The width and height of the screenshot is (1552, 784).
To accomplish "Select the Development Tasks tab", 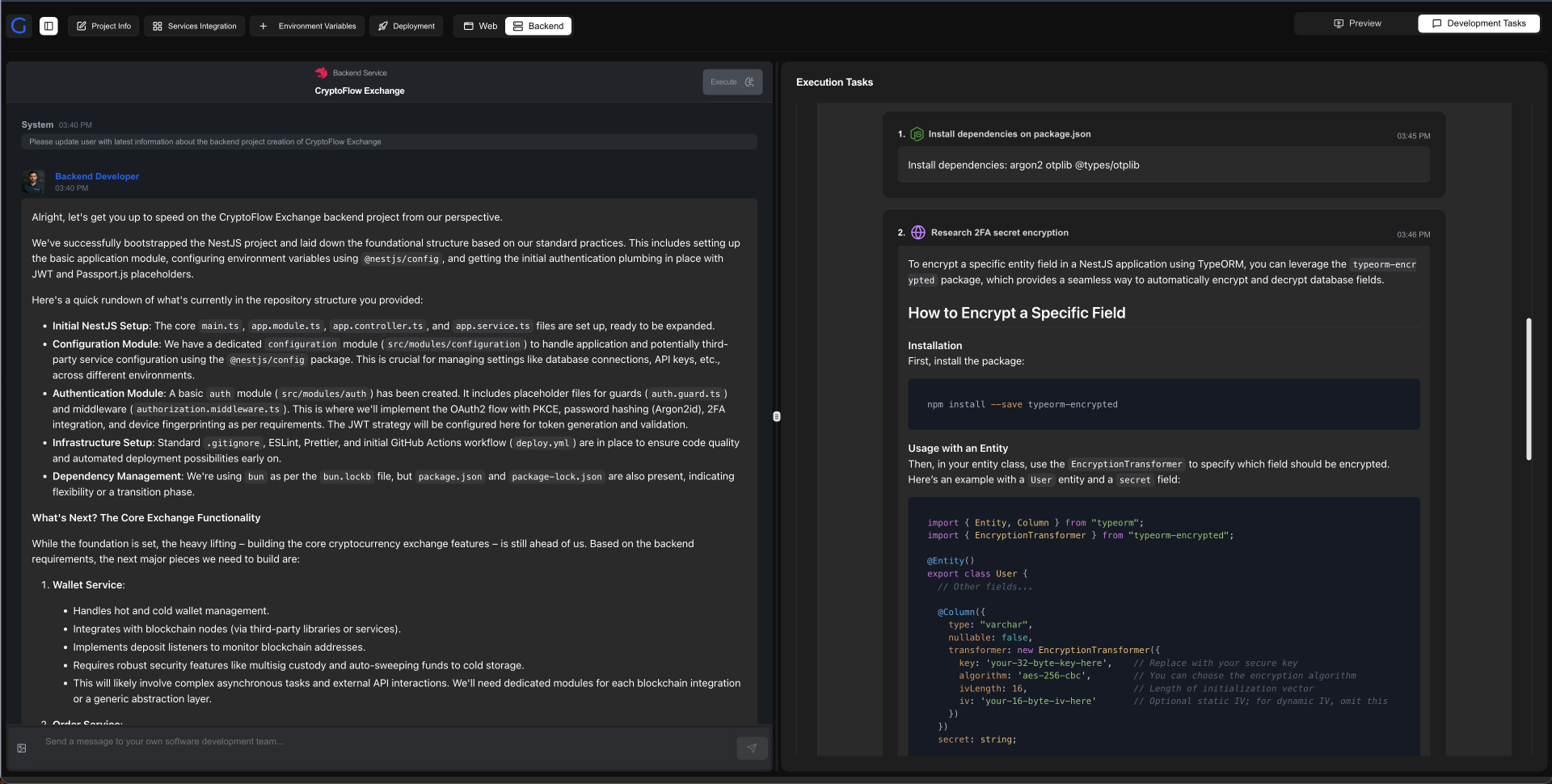I will tap(1478, 23).
